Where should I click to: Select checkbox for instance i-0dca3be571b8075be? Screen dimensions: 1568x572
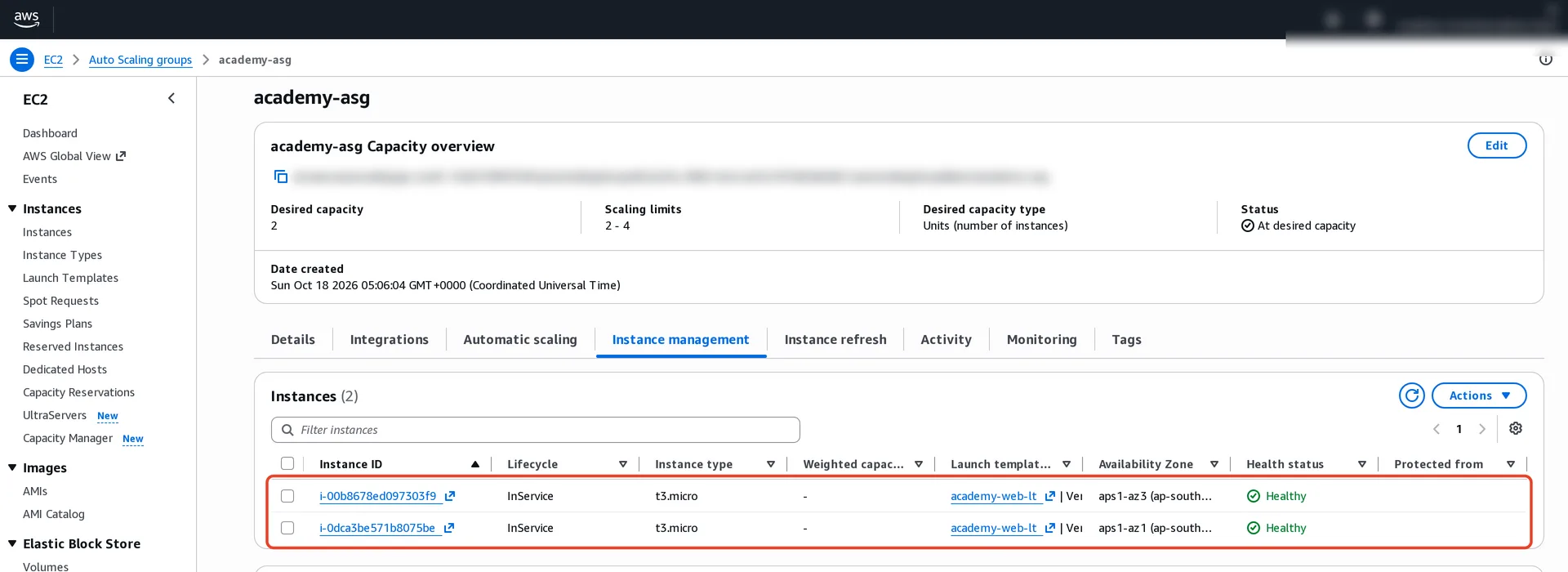[287, 528]
